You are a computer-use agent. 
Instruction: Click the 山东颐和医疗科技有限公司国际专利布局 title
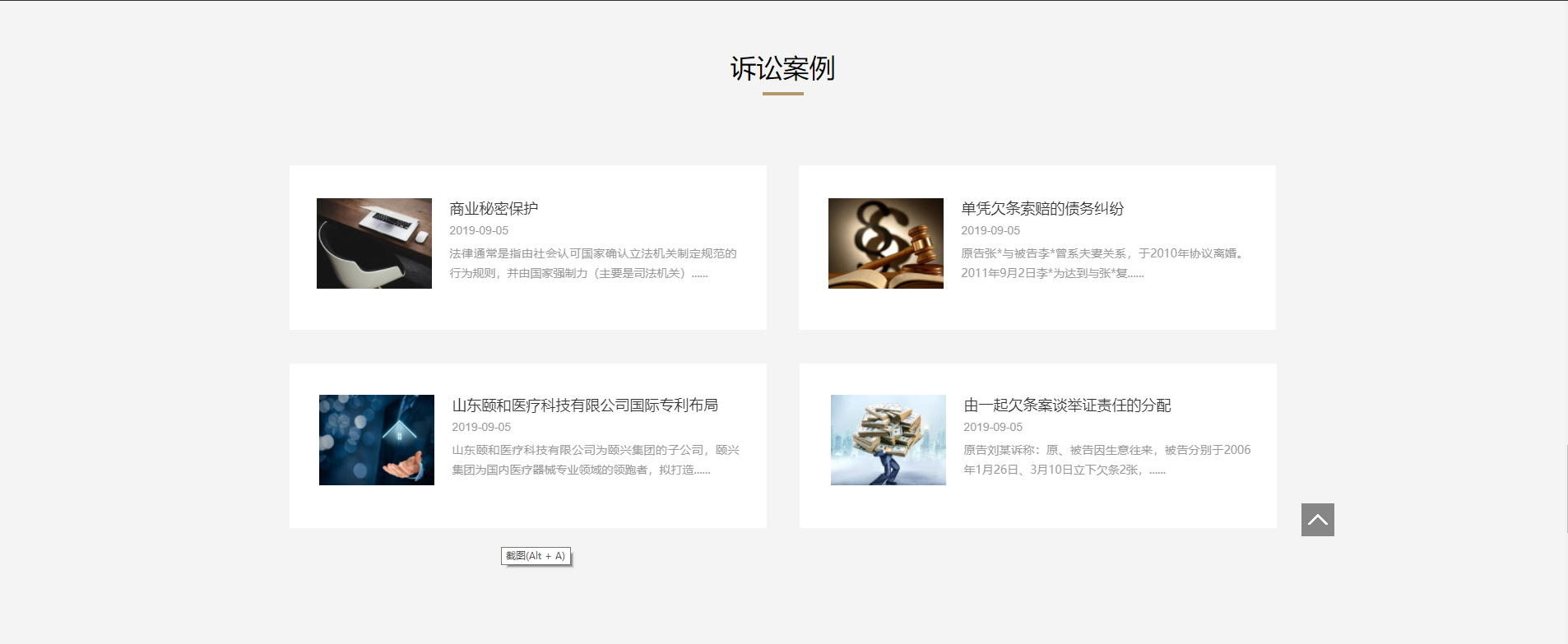tap(585, 405)
